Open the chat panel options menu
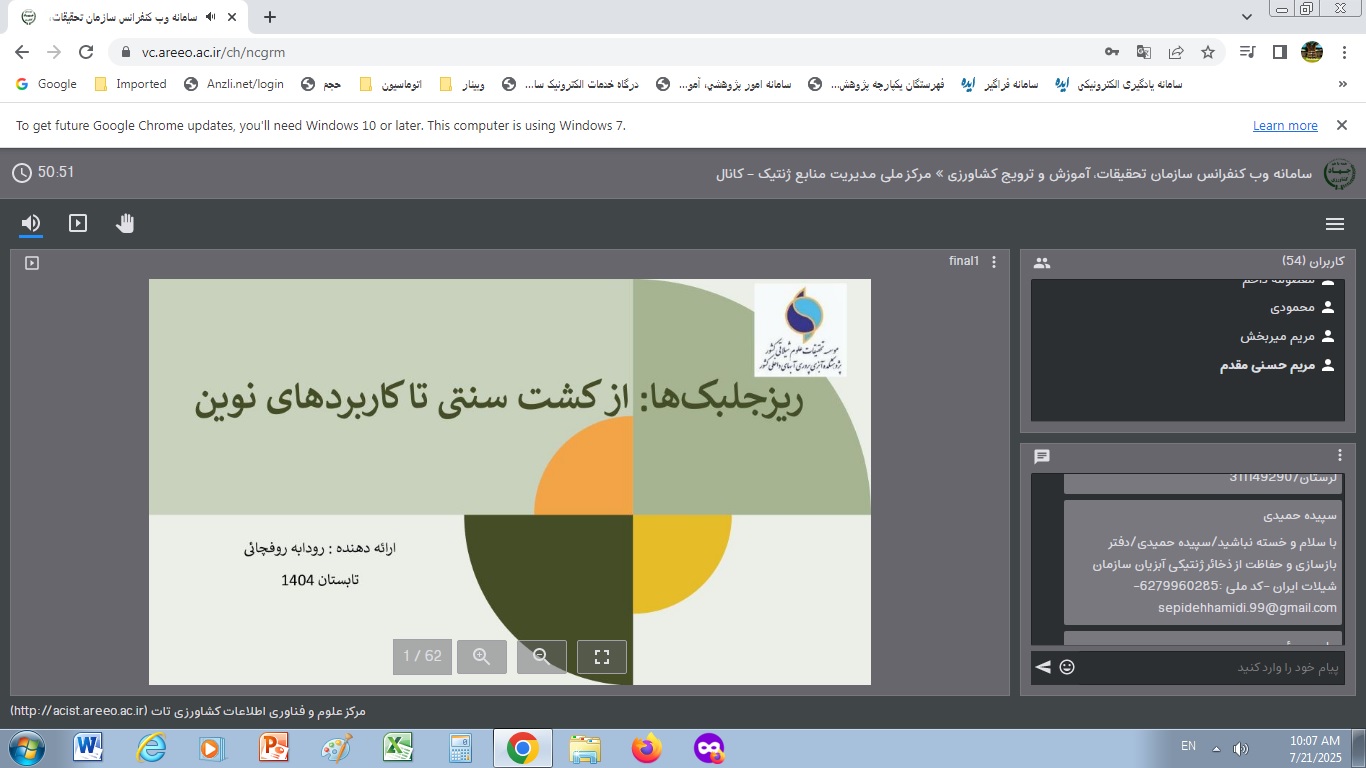Screen dimensions: 1366x768 1341,455
